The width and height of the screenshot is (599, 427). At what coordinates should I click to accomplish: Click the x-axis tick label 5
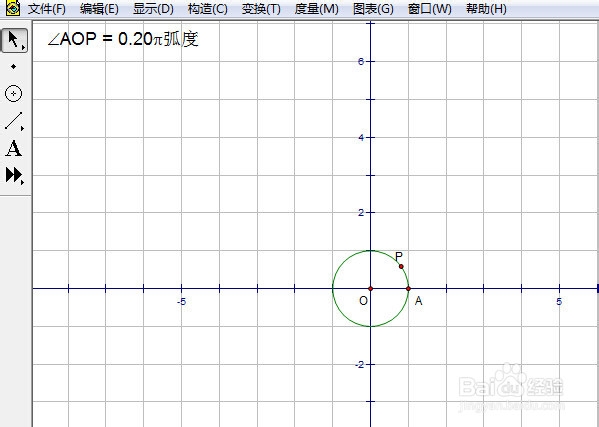[x=559, y=302]
